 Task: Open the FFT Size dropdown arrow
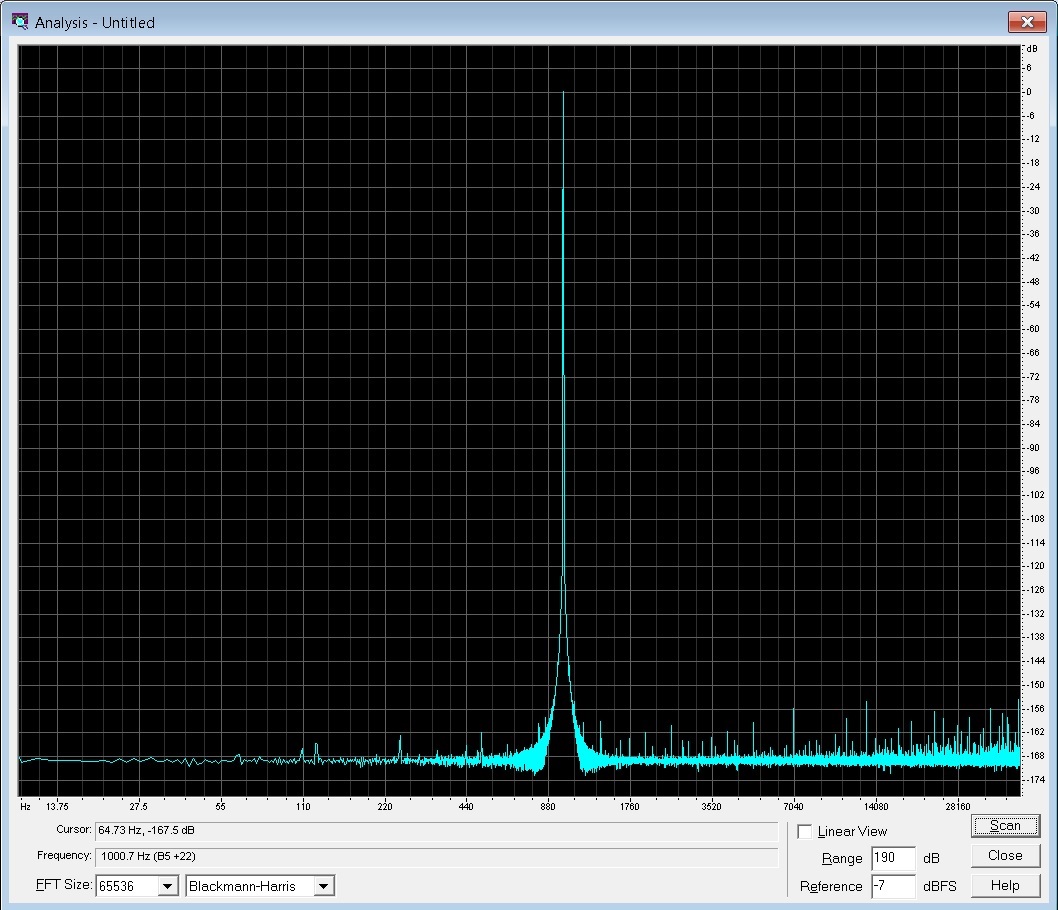[168, 886]
